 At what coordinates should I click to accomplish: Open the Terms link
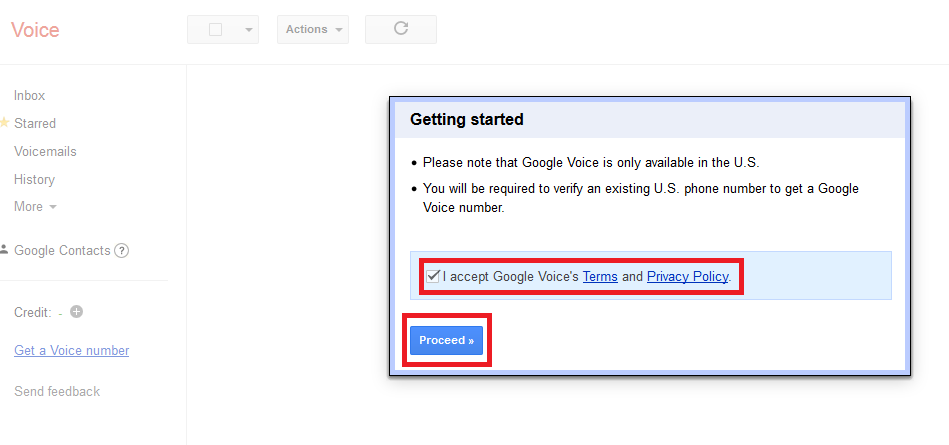[x=600, y=277]
